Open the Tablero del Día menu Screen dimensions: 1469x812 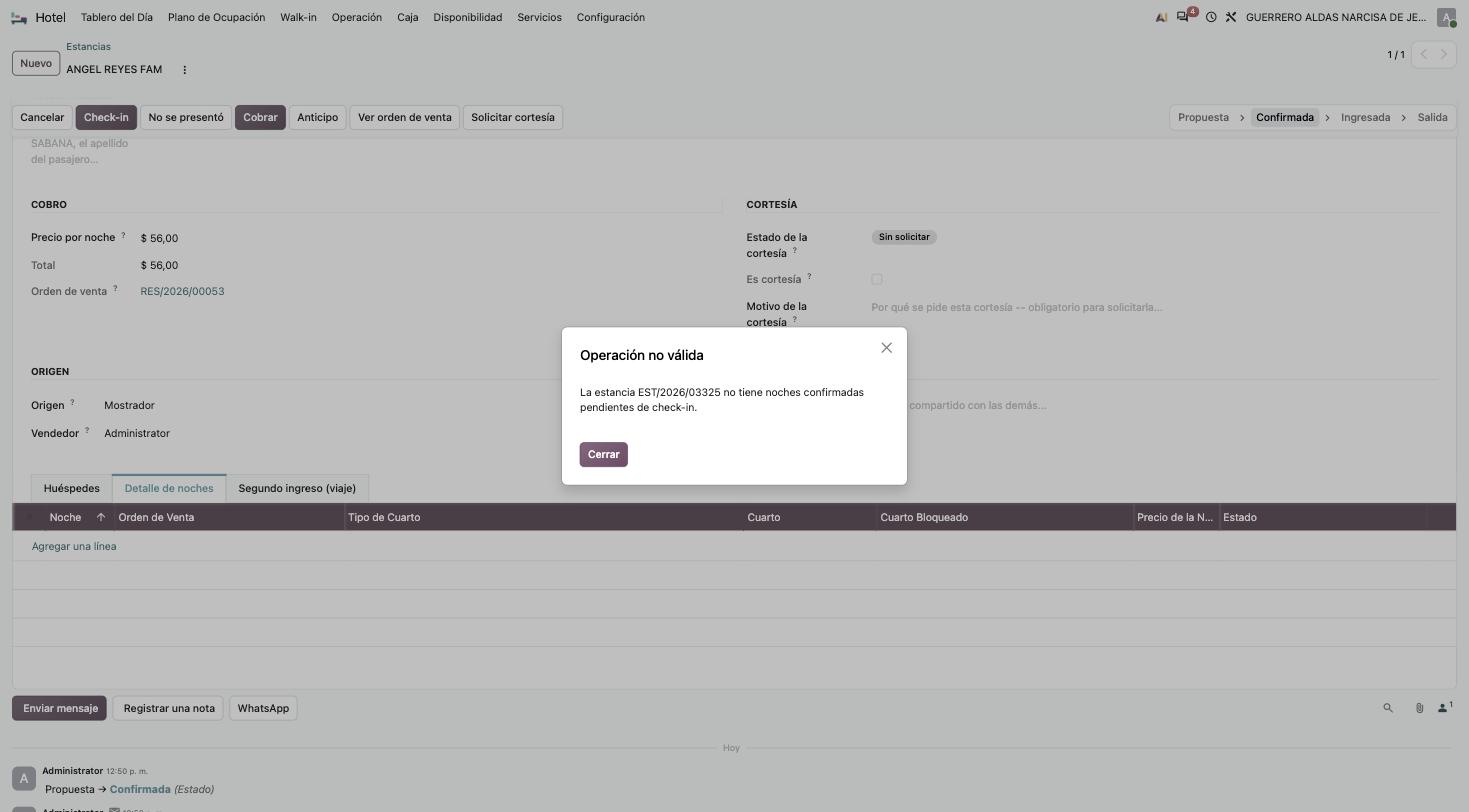click(x=117, y=17)
